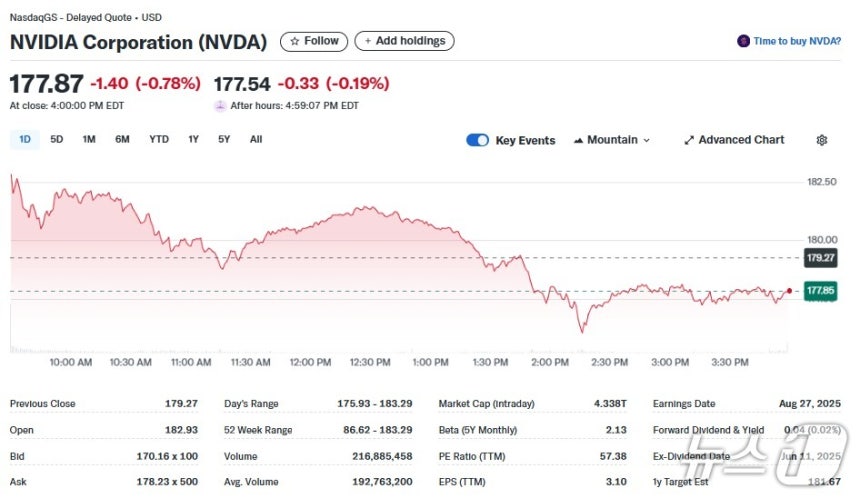Click the purple Time to buy NVDA icon

point(743,41)
